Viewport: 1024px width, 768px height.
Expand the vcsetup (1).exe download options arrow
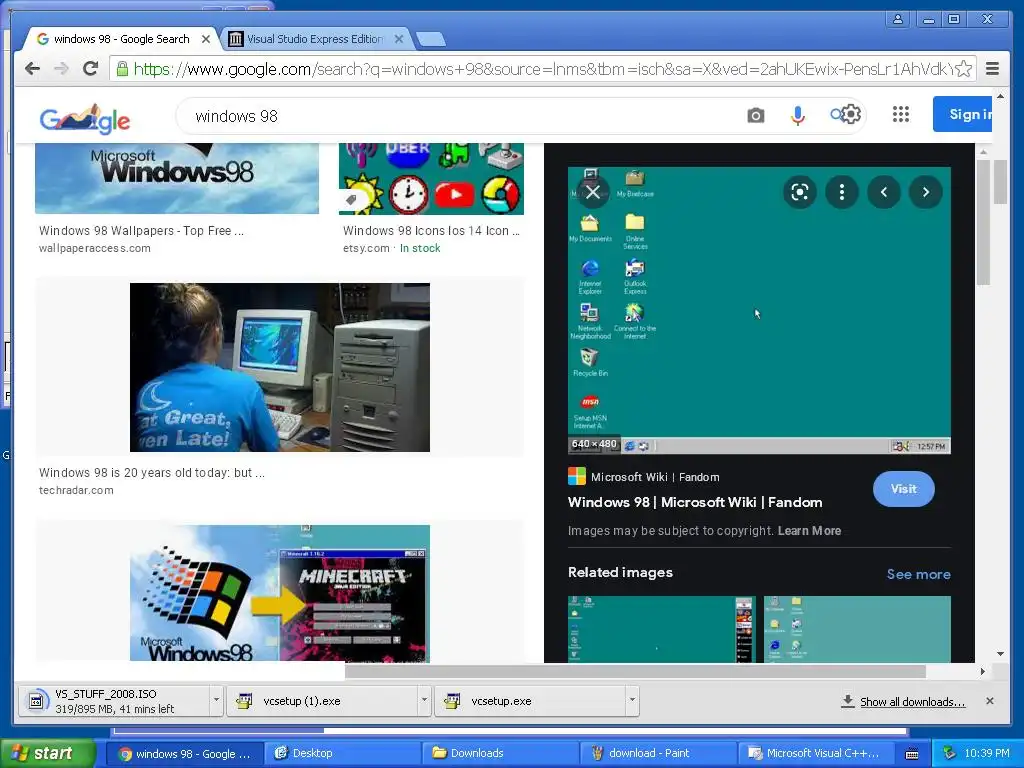tap(424, 700)
